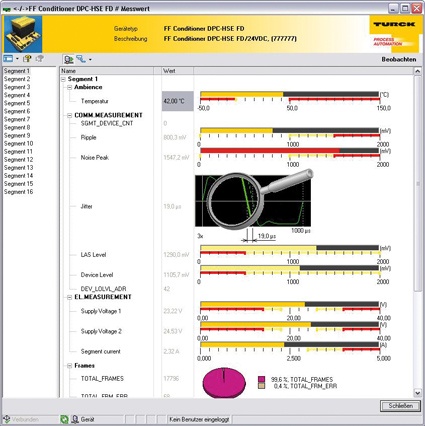Viewport: 425px width, 426px height.
Task: Select Segment 11 in the list
Action: (18, 151)
